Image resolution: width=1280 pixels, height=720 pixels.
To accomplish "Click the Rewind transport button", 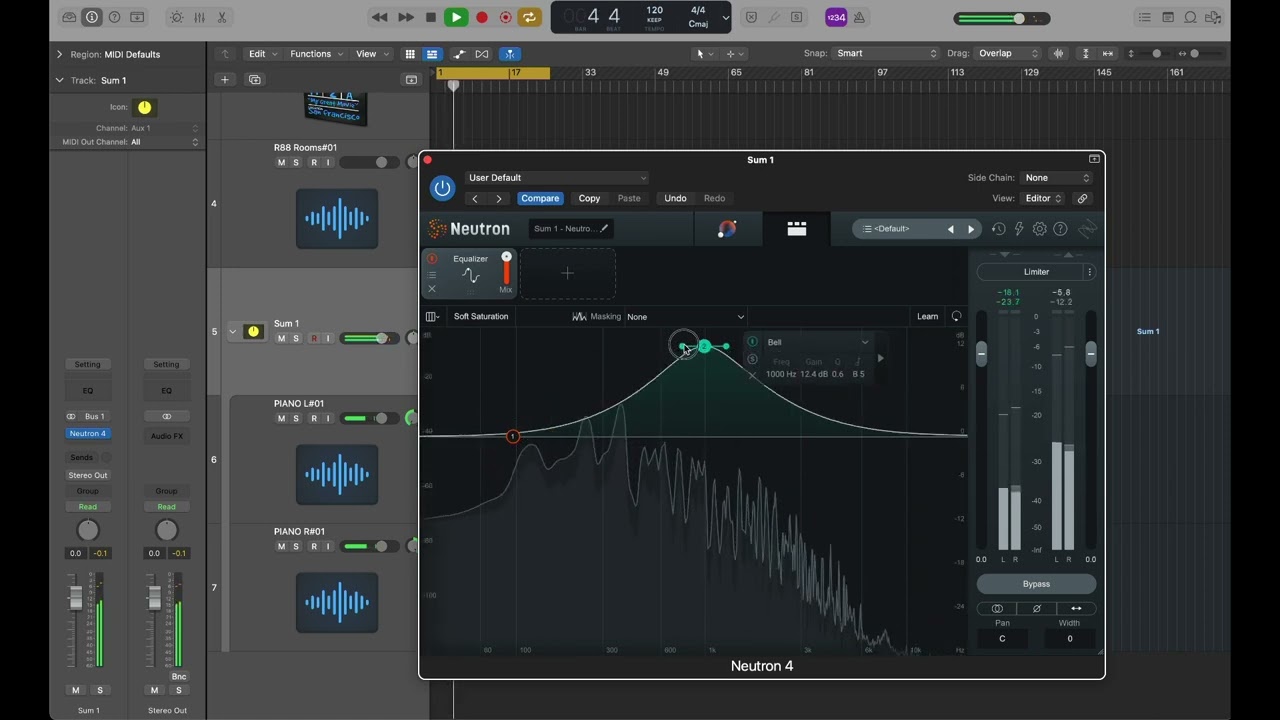I will tap(379, 17).
